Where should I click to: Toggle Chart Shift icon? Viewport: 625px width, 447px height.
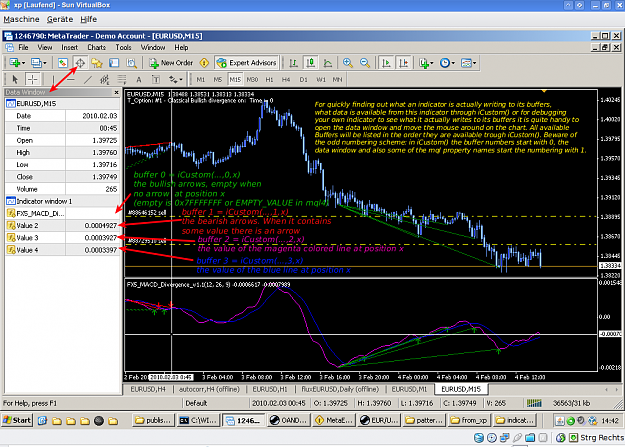pyautogui.click(x=404, y=63)
